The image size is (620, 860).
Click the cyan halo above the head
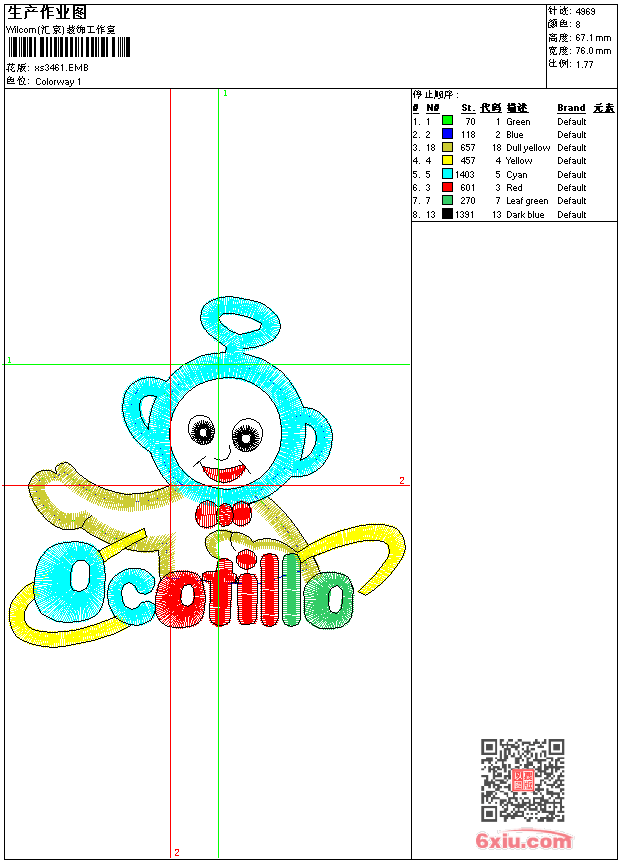tap(240, 322)
